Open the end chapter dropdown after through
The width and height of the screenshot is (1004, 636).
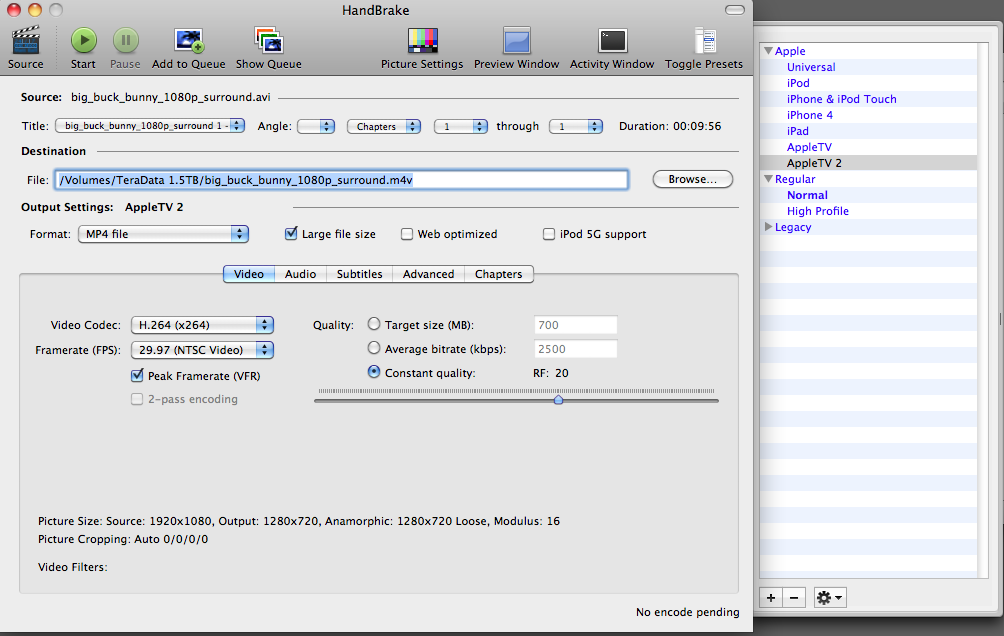coord(576,126)
